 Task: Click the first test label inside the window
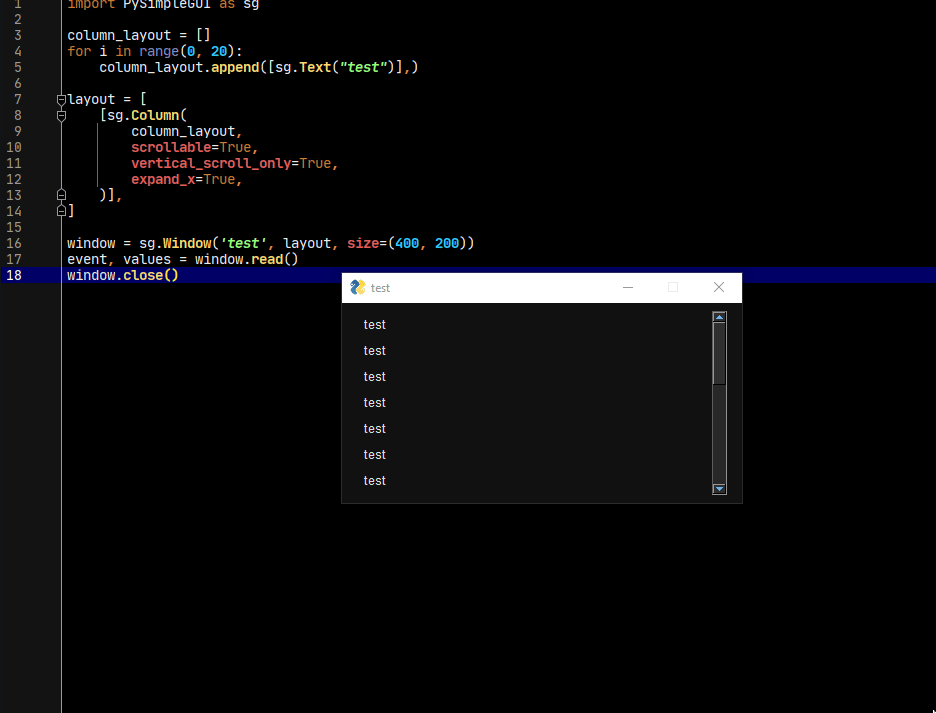(x=374, y=324)
